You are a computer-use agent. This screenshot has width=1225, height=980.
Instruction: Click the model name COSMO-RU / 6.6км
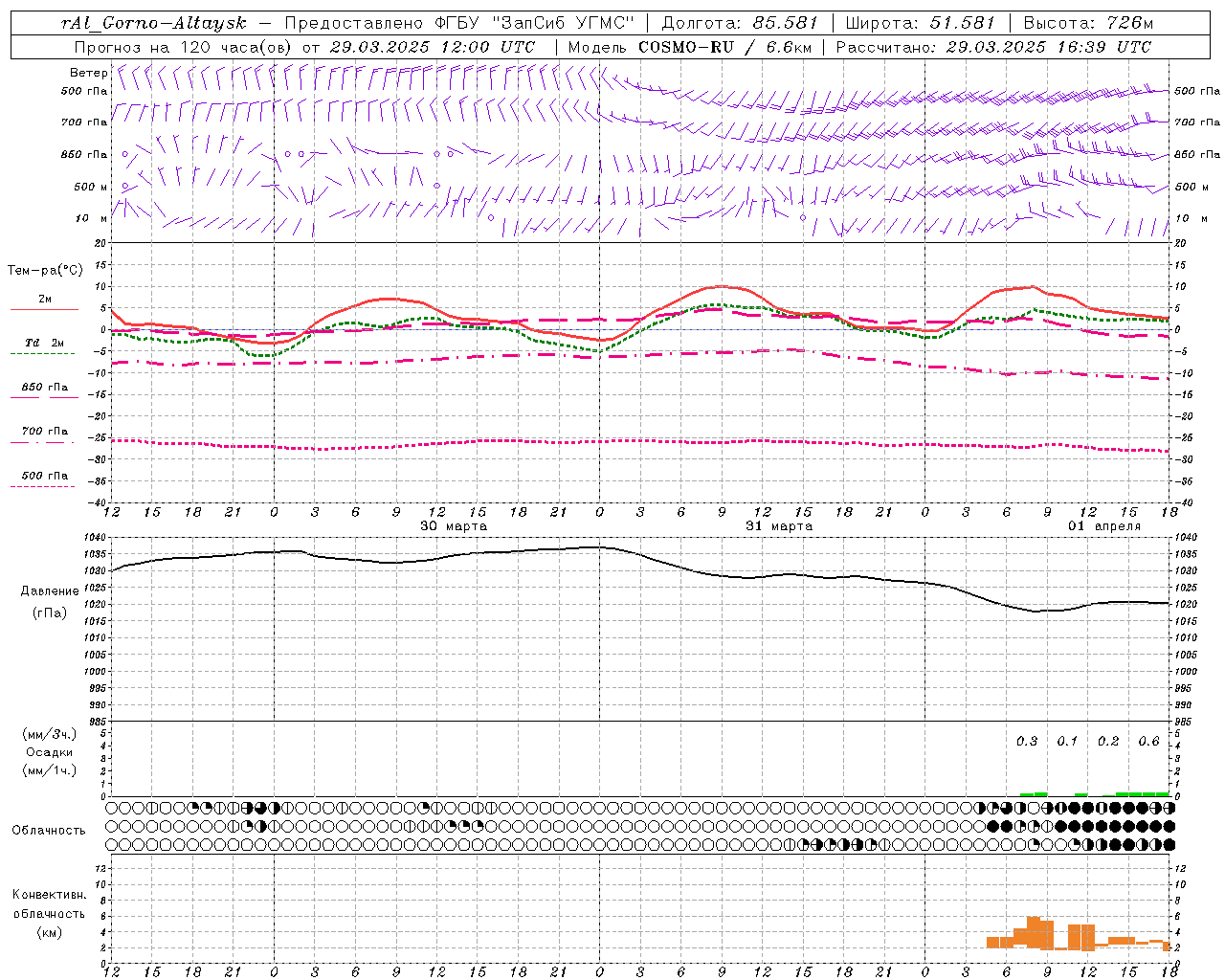(724, 47)
